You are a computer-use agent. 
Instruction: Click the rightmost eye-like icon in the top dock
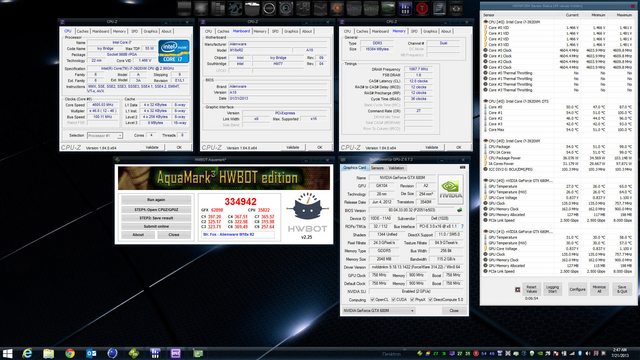point(456,8)
